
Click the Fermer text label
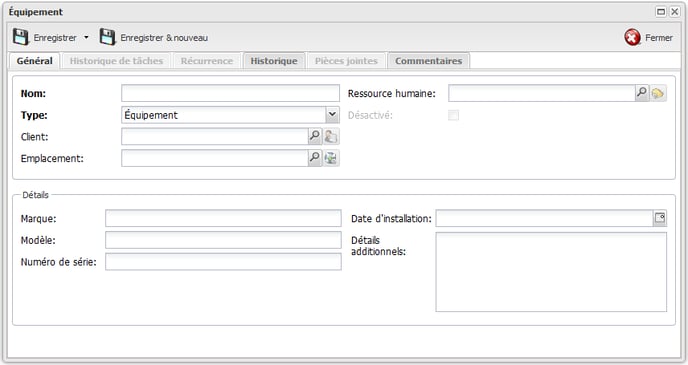[x=659, y=38]
